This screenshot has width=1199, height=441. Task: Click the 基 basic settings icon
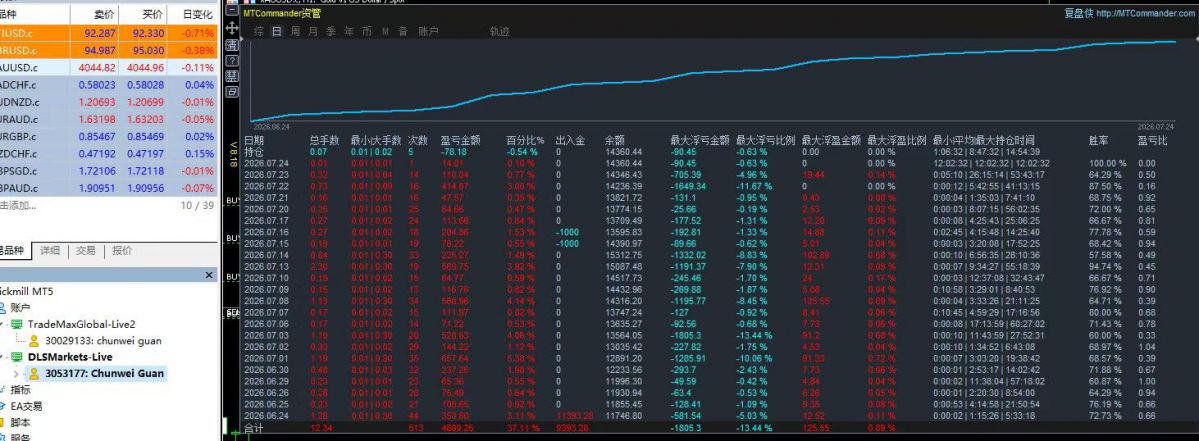point(232,76)
